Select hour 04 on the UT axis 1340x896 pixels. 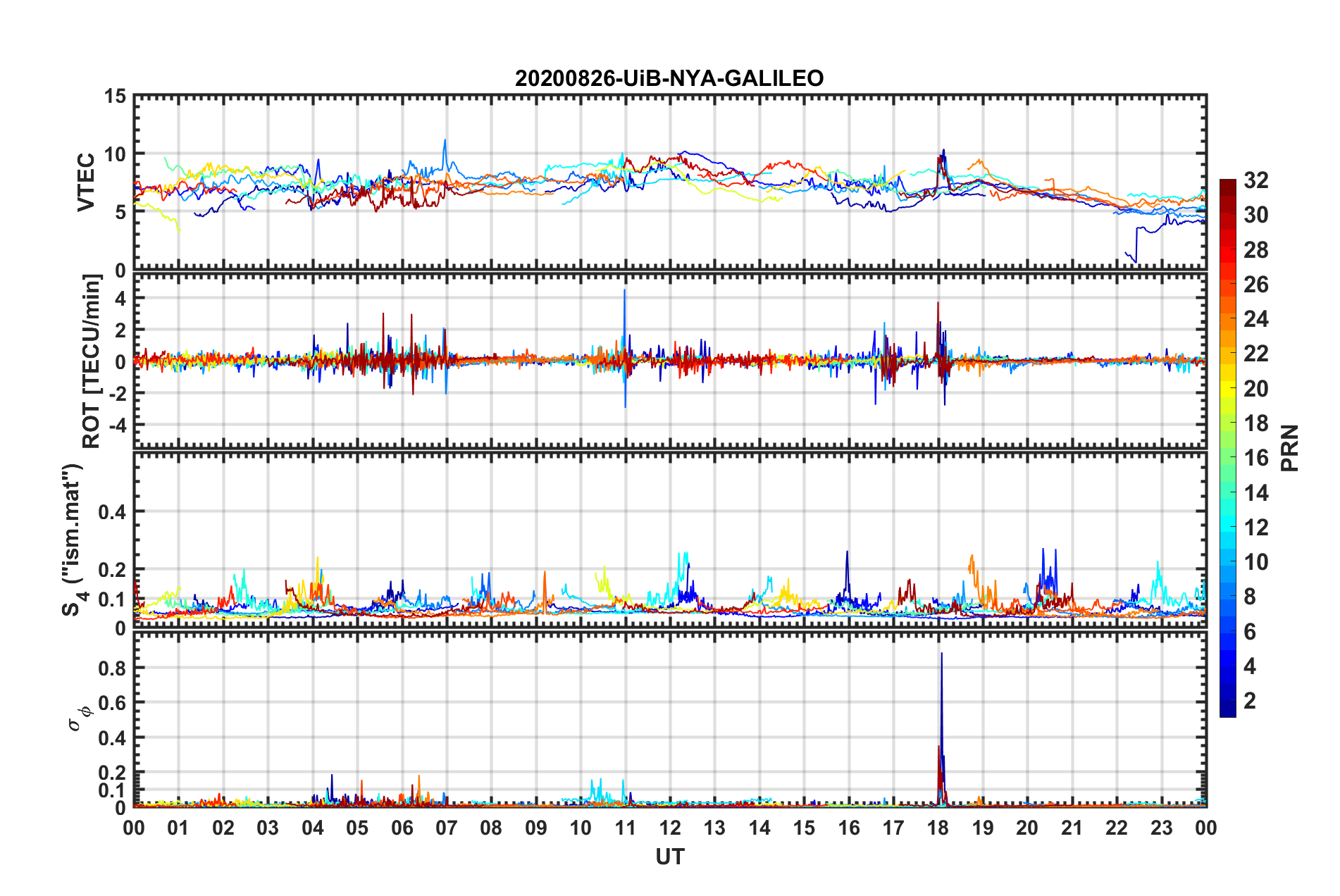coord(312,828)
